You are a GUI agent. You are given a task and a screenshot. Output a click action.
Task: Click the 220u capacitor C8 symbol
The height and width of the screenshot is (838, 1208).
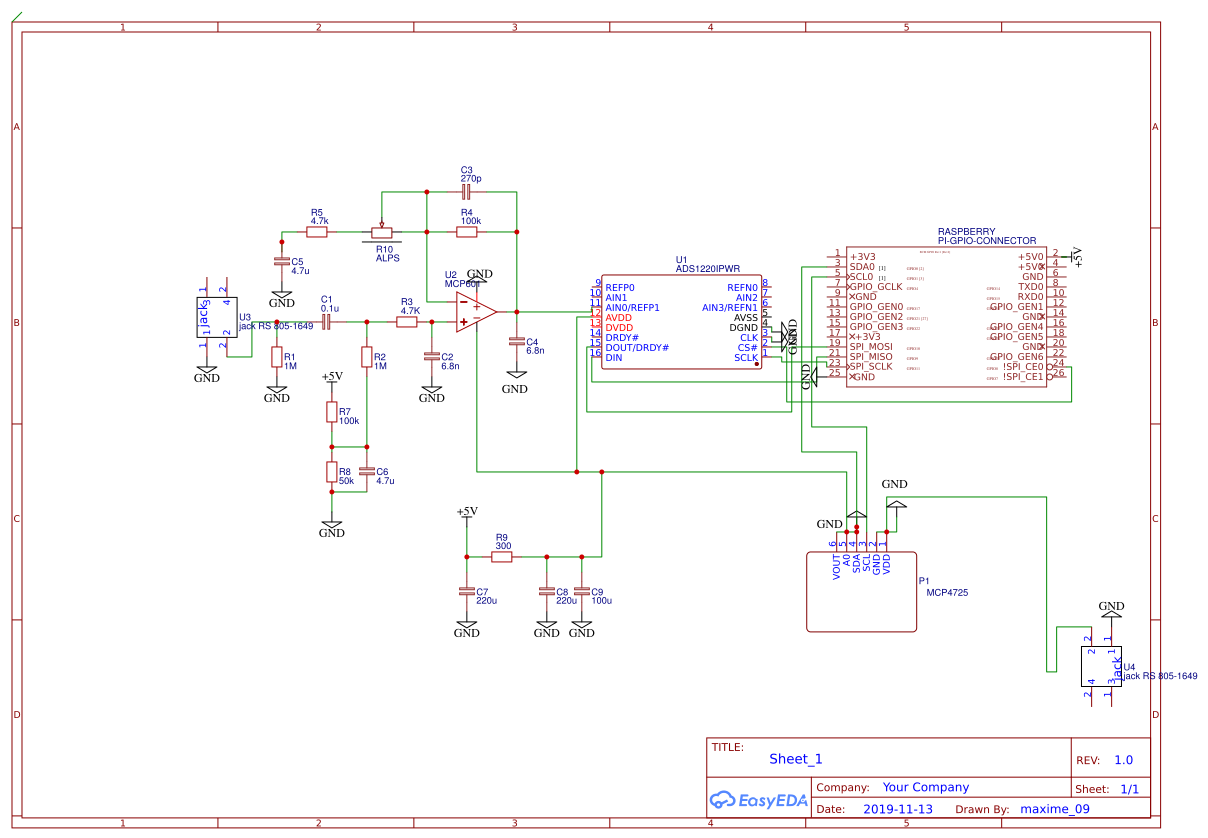tap(546, 592)
